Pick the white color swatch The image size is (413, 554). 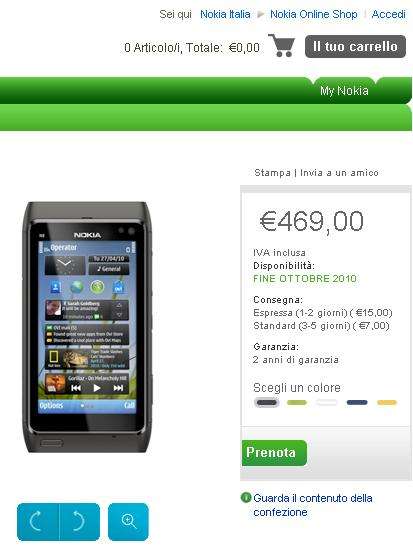(326, 402)
